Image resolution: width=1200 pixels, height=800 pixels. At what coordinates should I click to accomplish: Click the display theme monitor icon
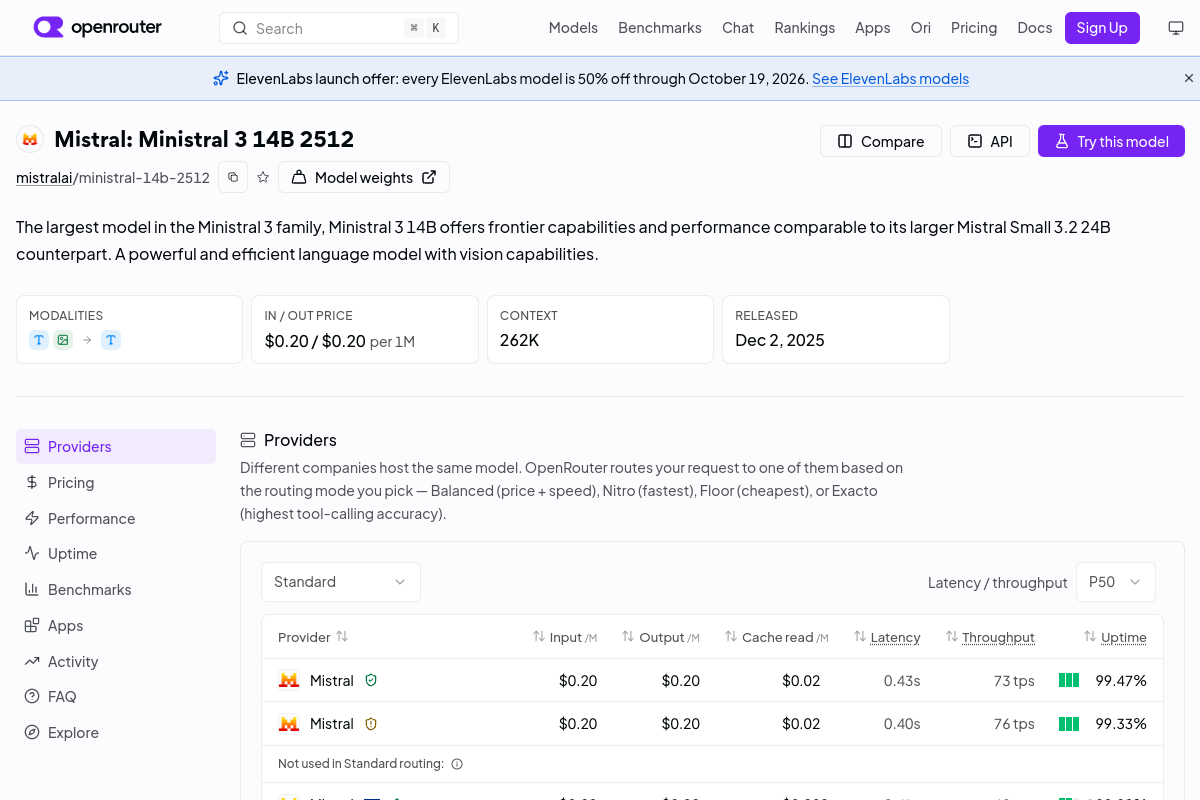[1176, 28]
